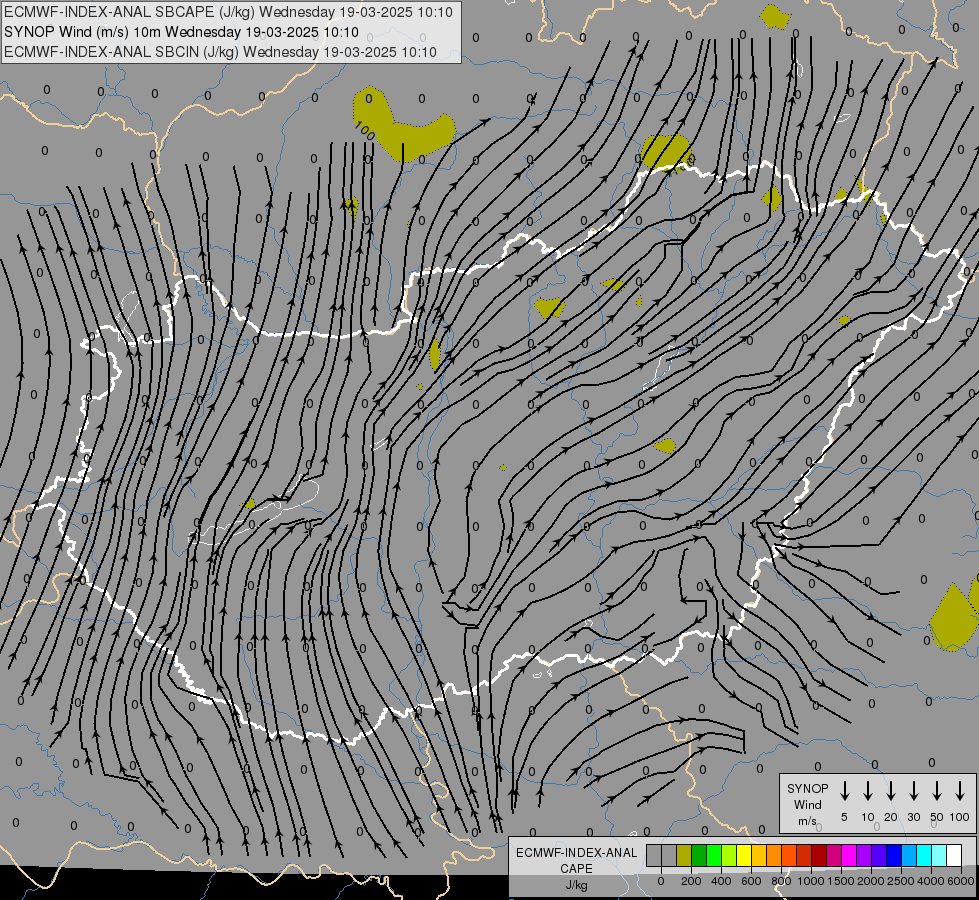Click the SBCAPE title line at top
This screenshot has height=900, width=979.
[228, 12]
